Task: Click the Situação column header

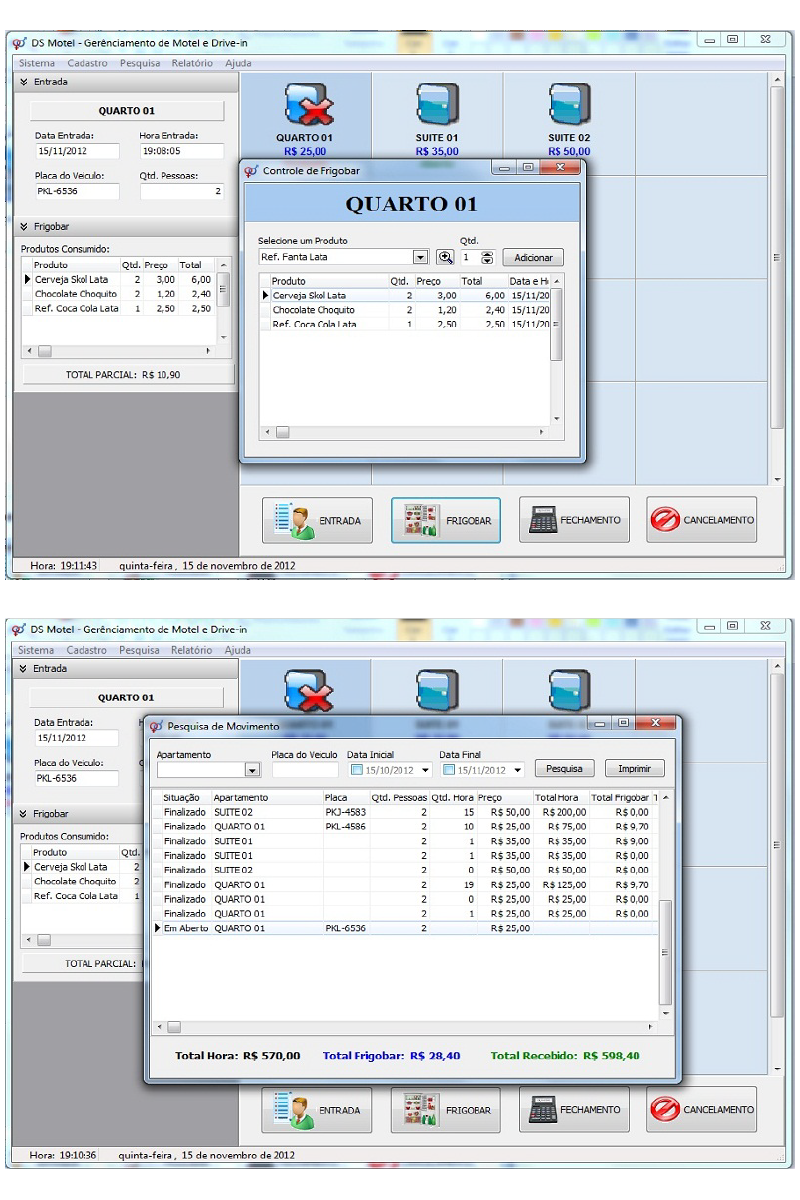Action: point(182,798)
